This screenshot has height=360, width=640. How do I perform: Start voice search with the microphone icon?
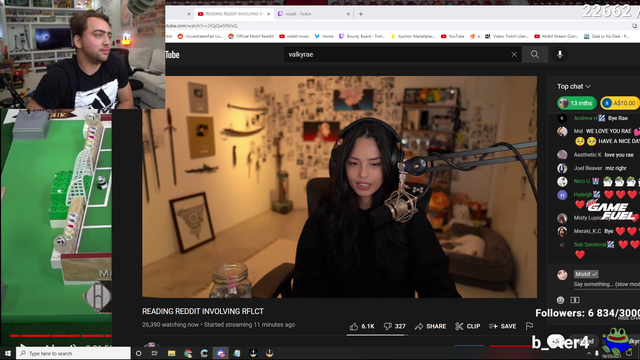click(x=560, y=54)
